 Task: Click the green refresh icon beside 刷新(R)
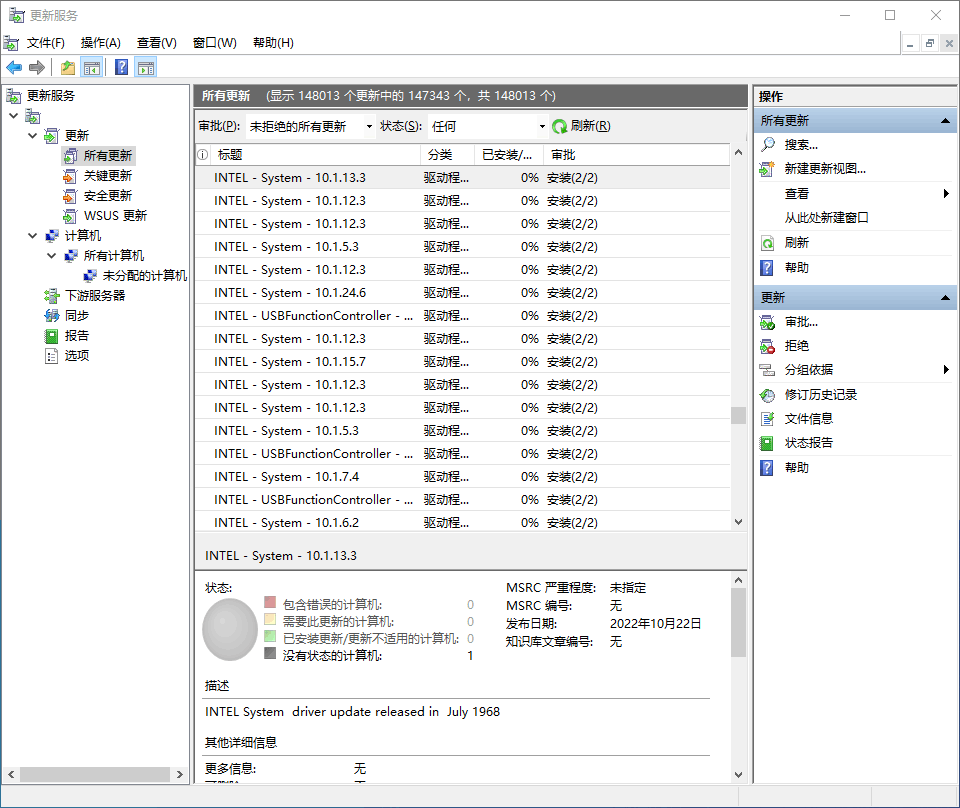coord(560,127)
